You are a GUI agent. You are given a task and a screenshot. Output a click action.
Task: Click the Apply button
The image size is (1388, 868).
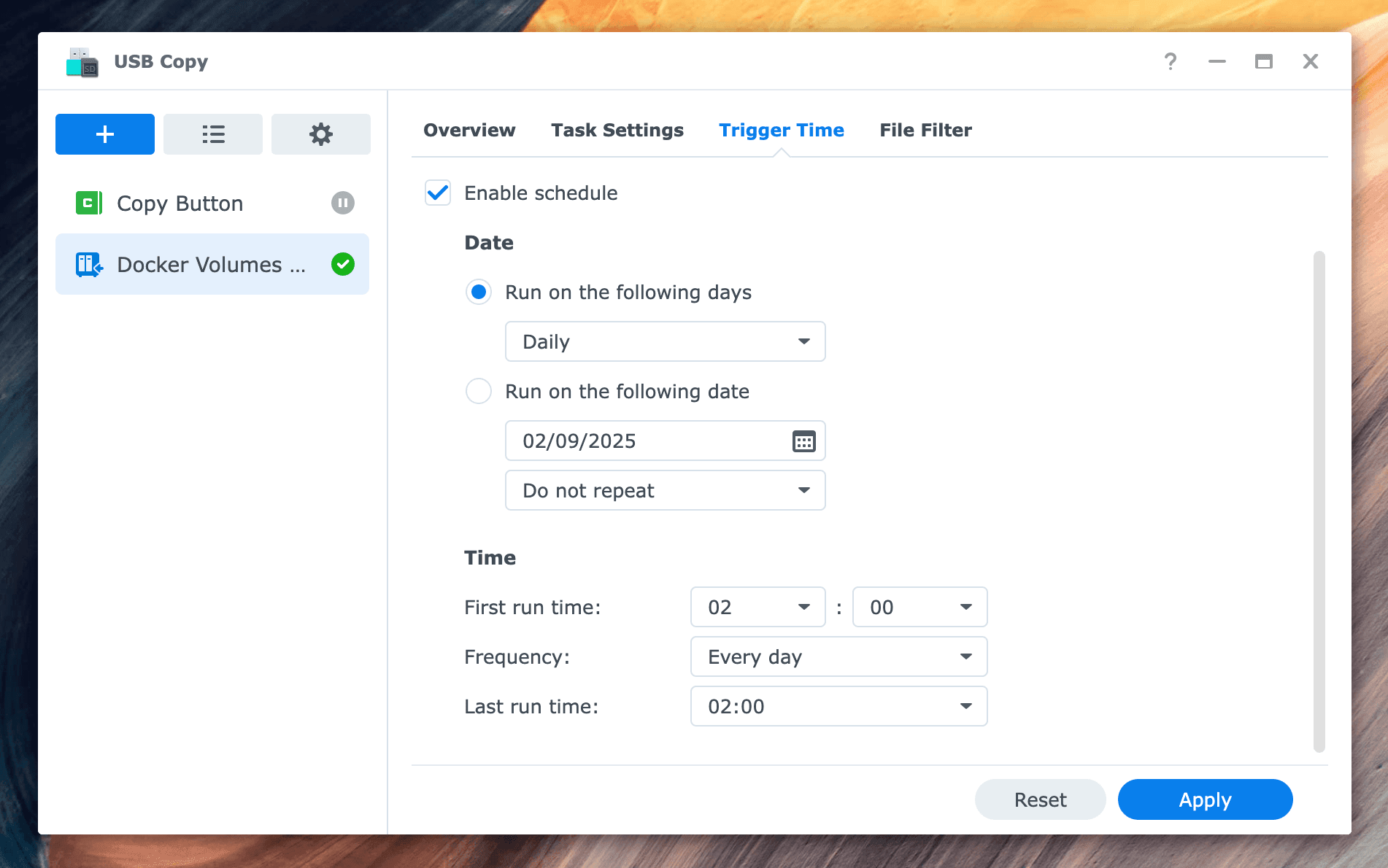(x=1205, y=799)
